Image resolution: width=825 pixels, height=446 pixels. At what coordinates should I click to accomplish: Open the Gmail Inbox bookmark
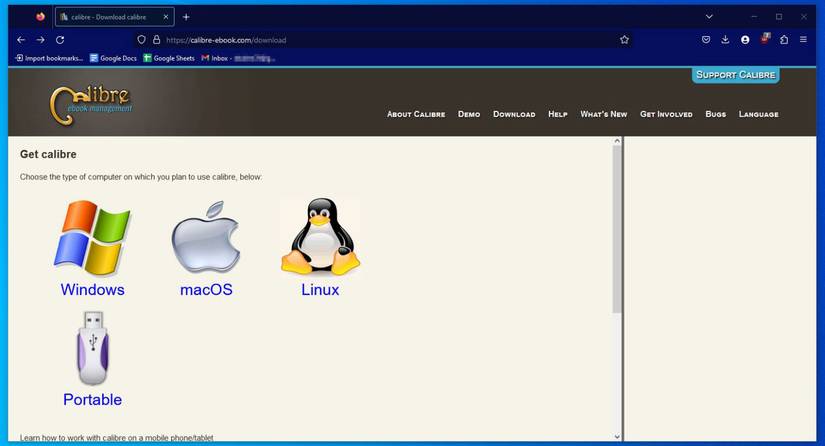[x=238, y=58]
